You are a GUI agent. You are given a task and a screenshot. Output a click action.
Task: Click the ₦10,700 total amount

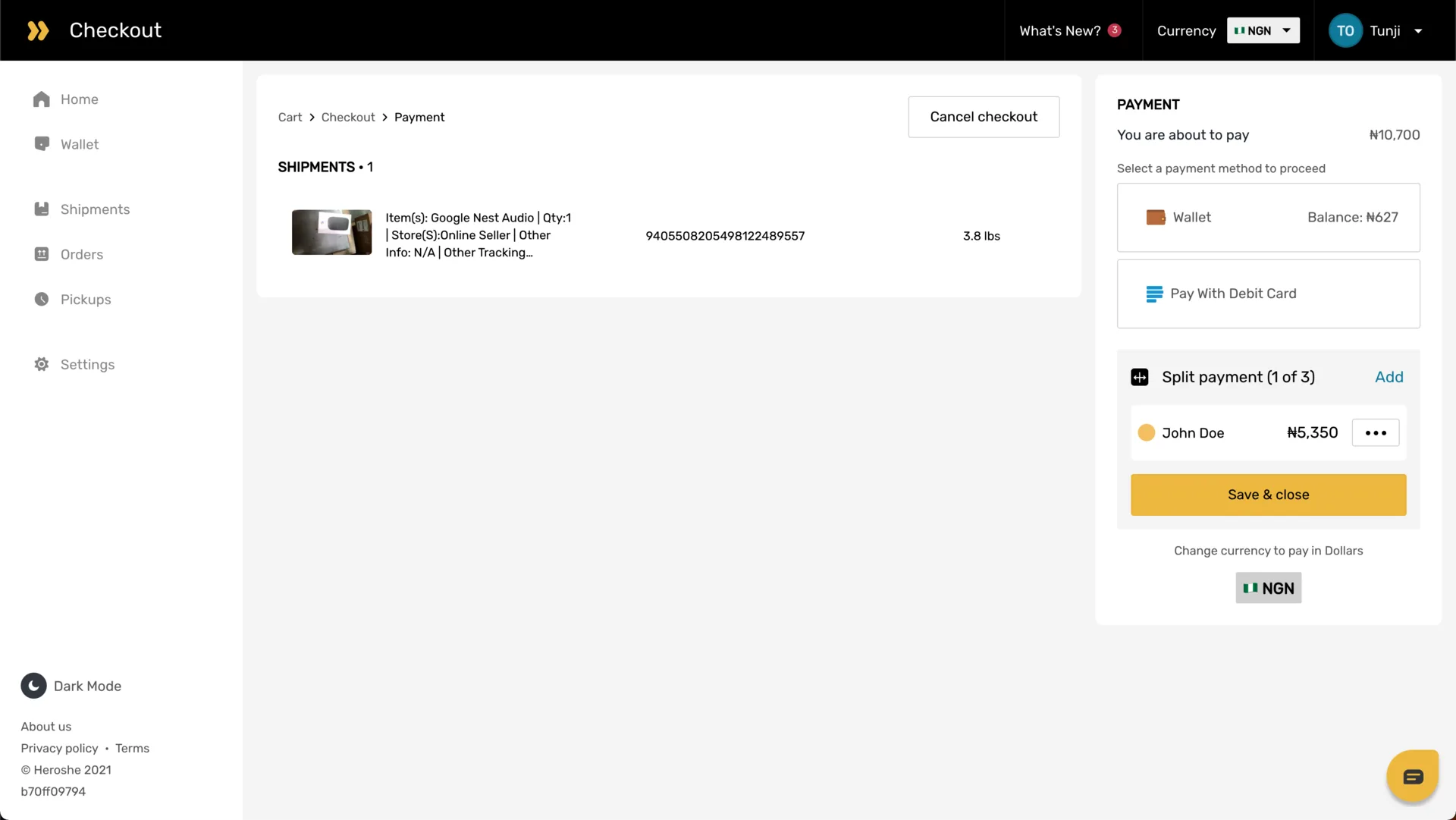tap(1395, 135)
